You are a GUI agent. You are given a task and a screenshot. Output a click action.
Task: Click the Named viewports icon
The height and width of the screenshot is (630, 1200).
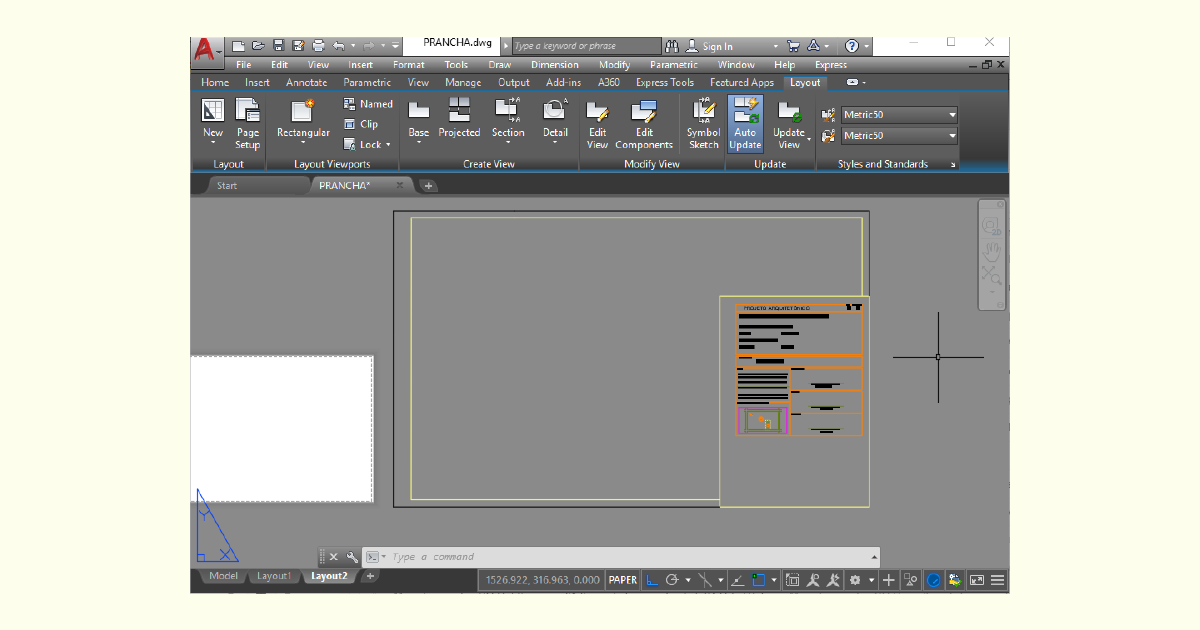pos(368,104)
